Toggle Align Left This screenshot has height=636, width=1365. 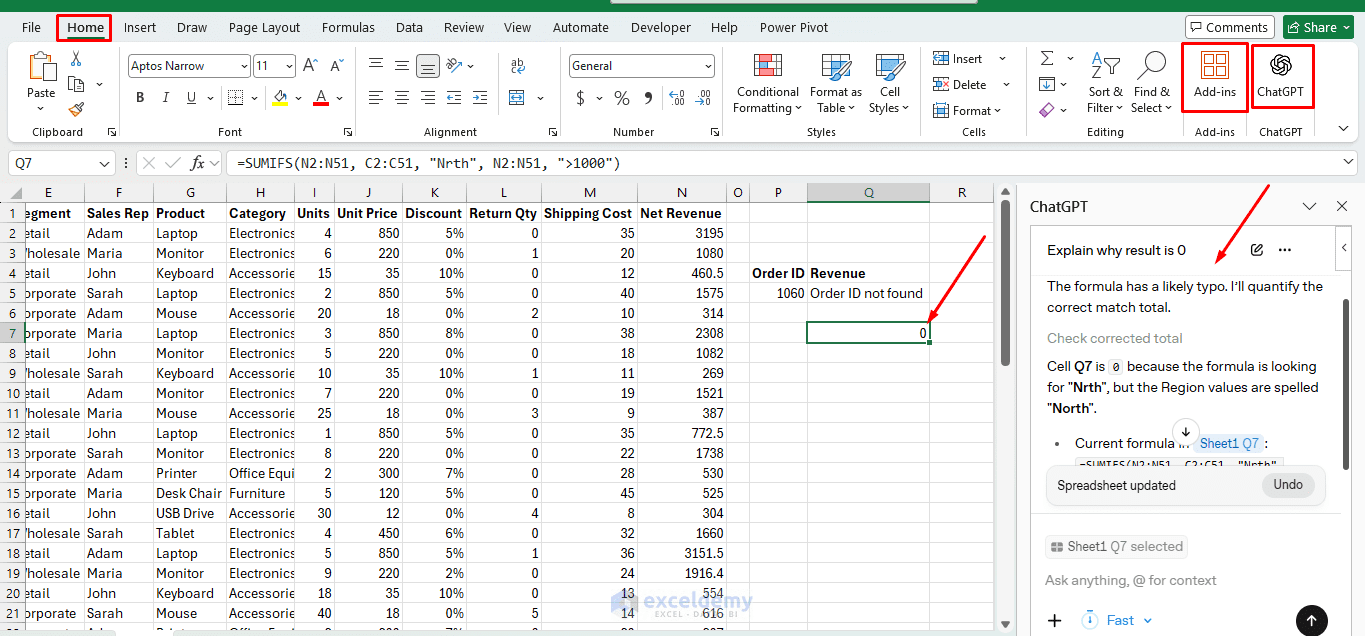(x=376, y=98)
